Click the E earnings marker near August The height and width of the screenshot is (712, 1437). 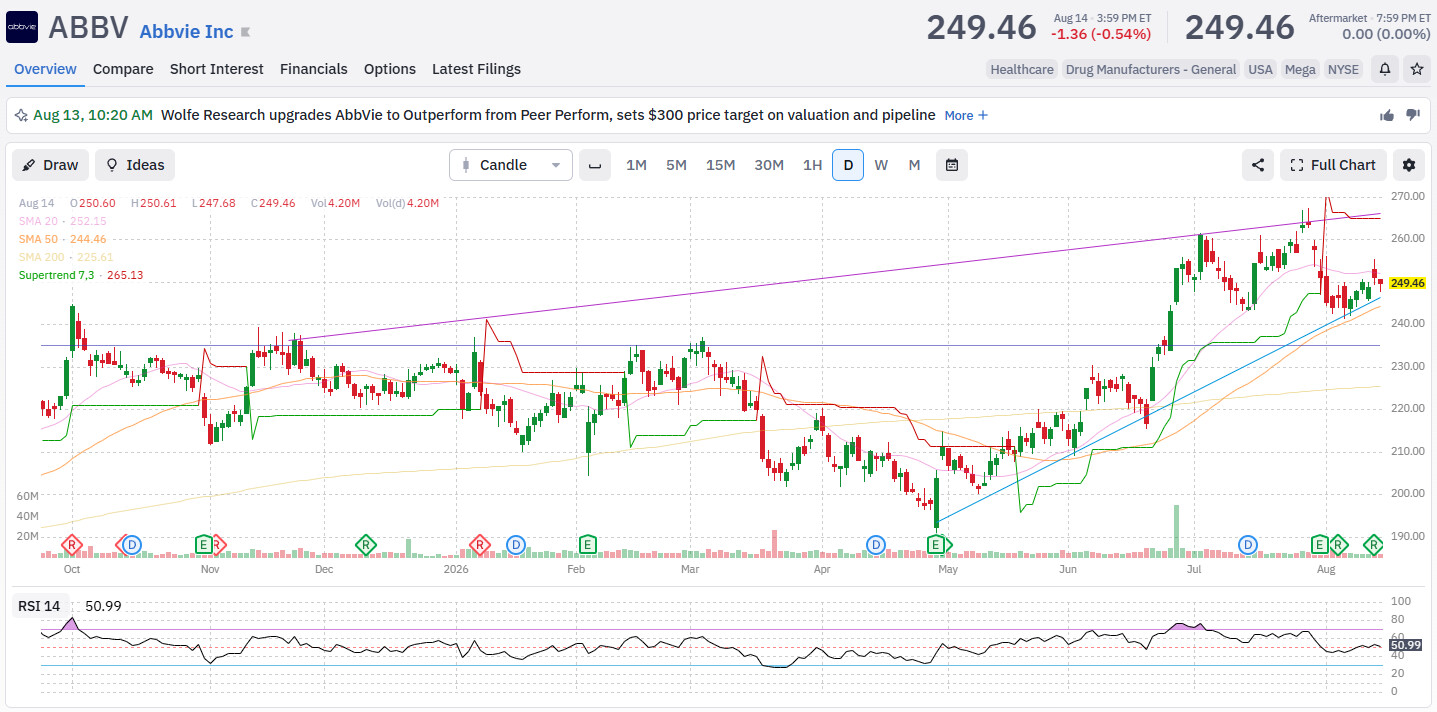click(x=1320, y=544)
